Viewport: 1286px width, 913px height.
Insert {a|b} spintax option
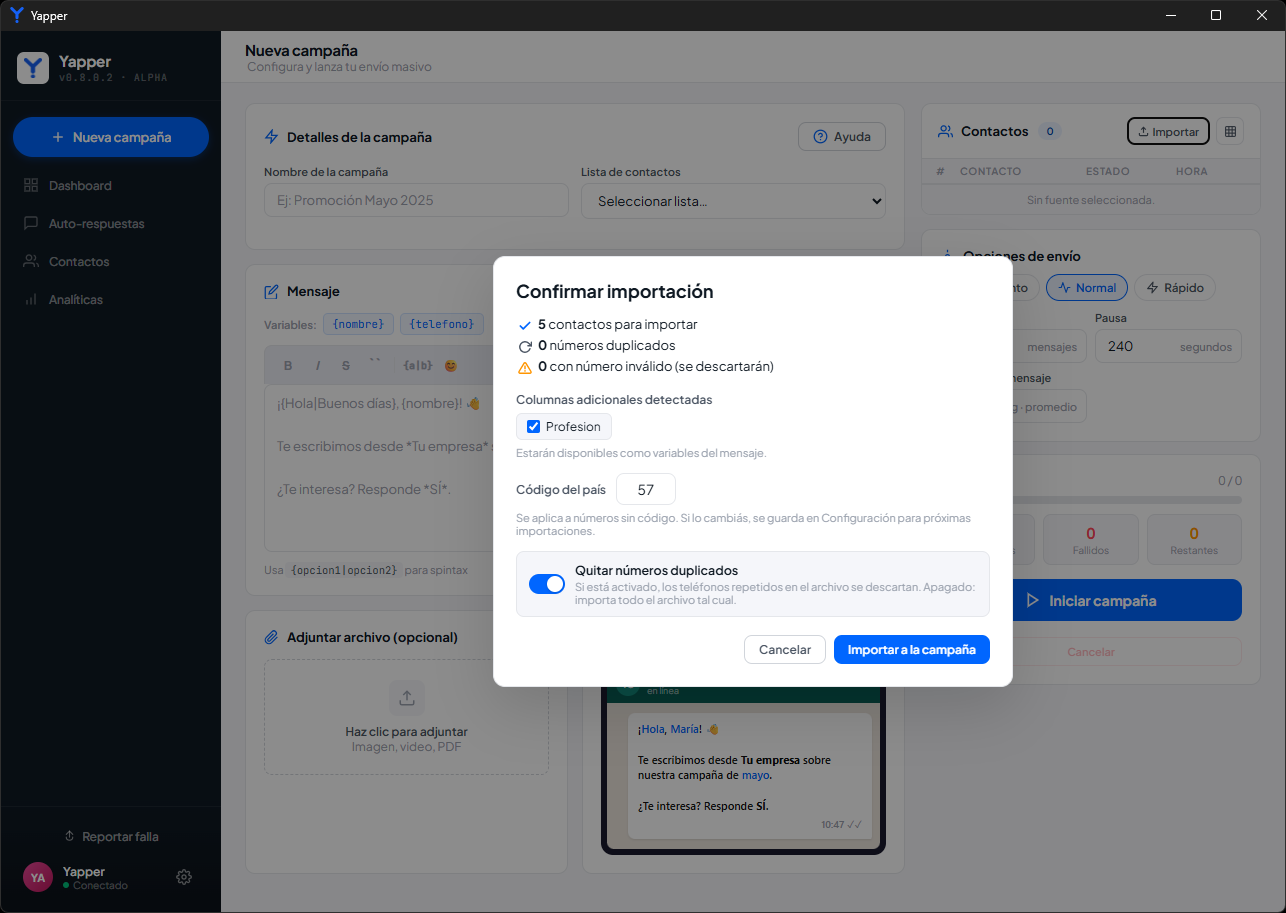click(417, 366)
